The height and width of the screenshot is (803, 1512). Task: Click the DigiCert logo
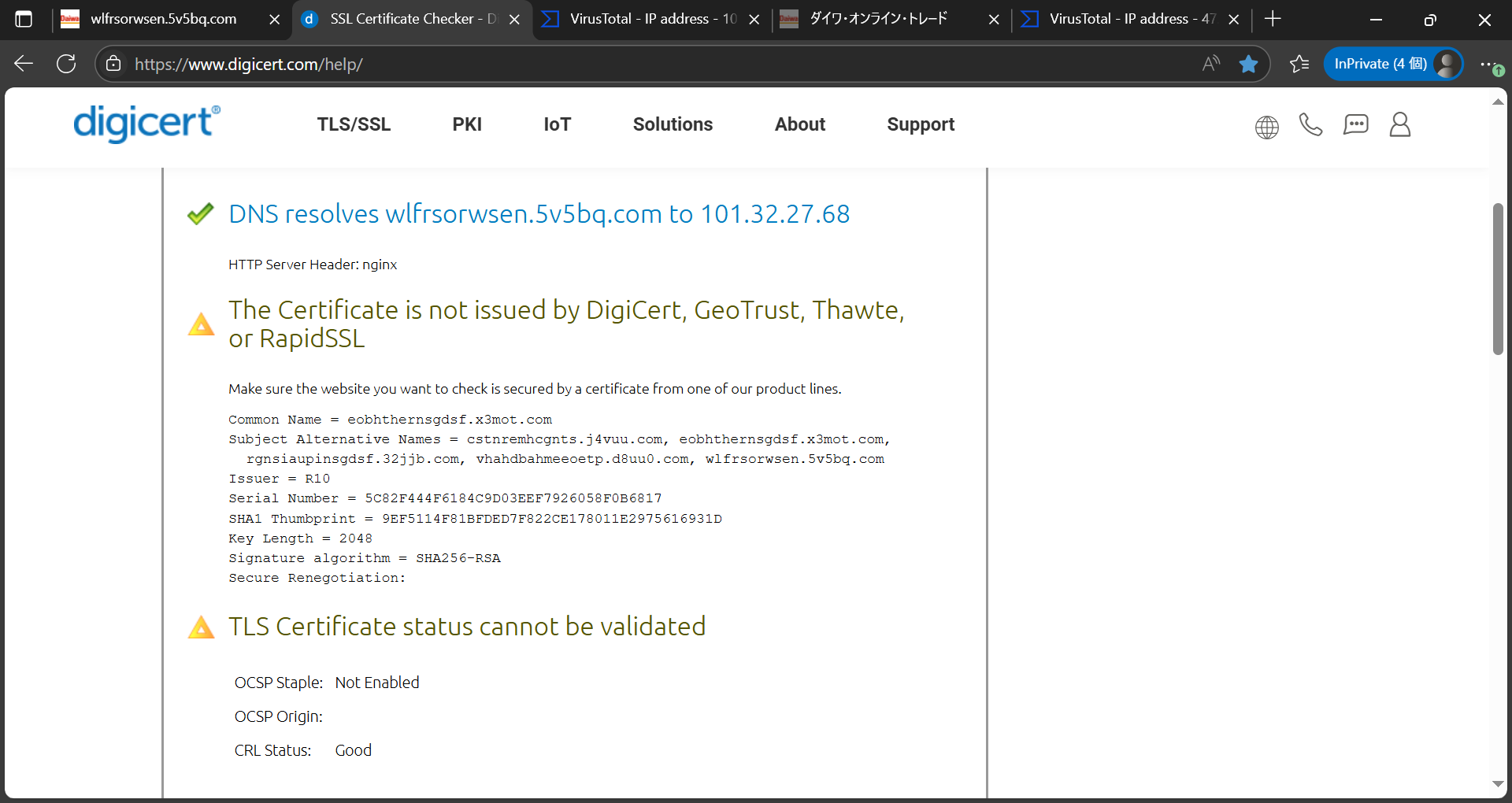pyautogui.click(x=146, y=124)
